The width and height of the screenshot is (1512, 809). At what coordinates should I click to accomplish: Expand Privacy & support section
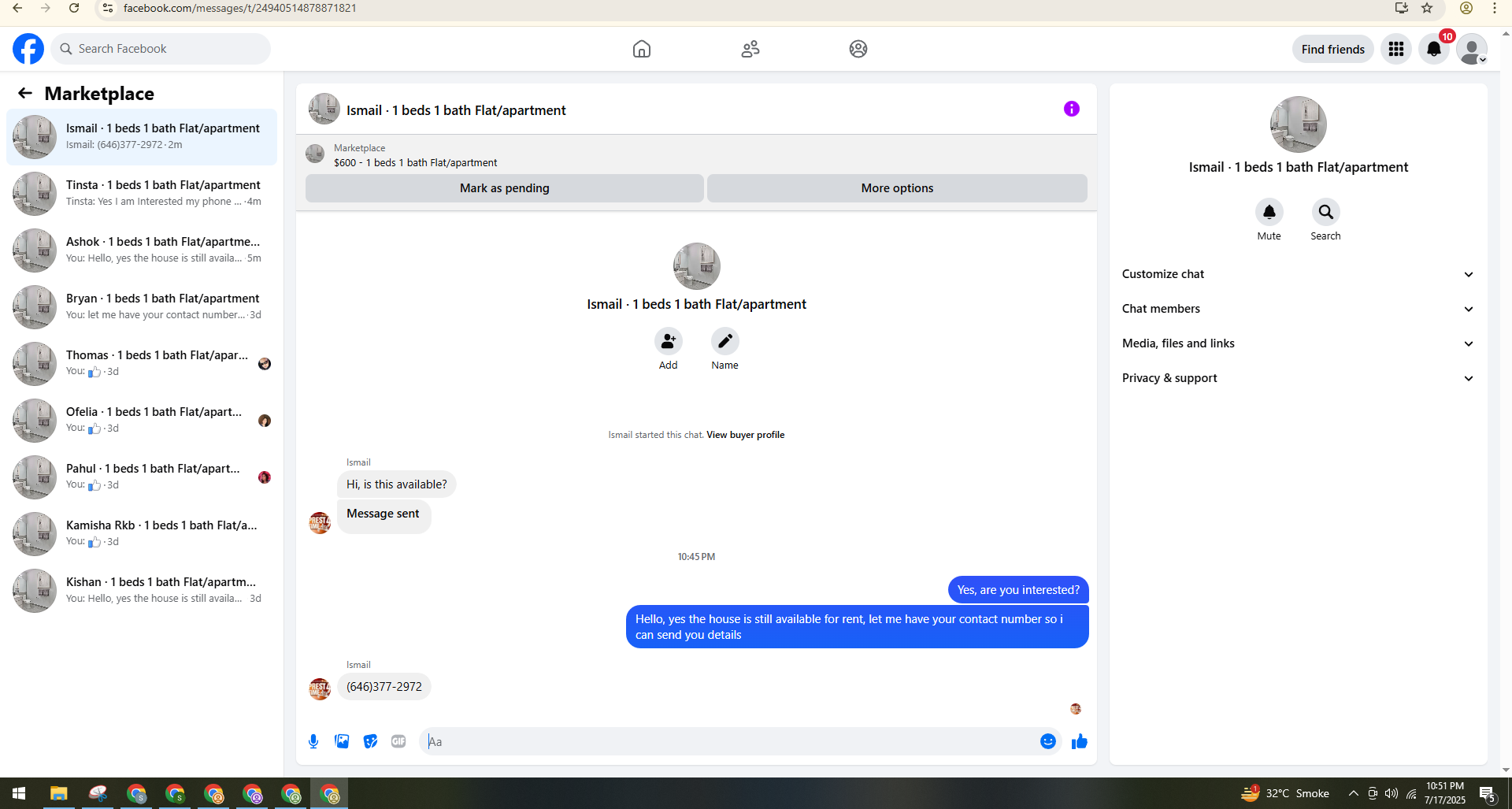[1298, 378]
